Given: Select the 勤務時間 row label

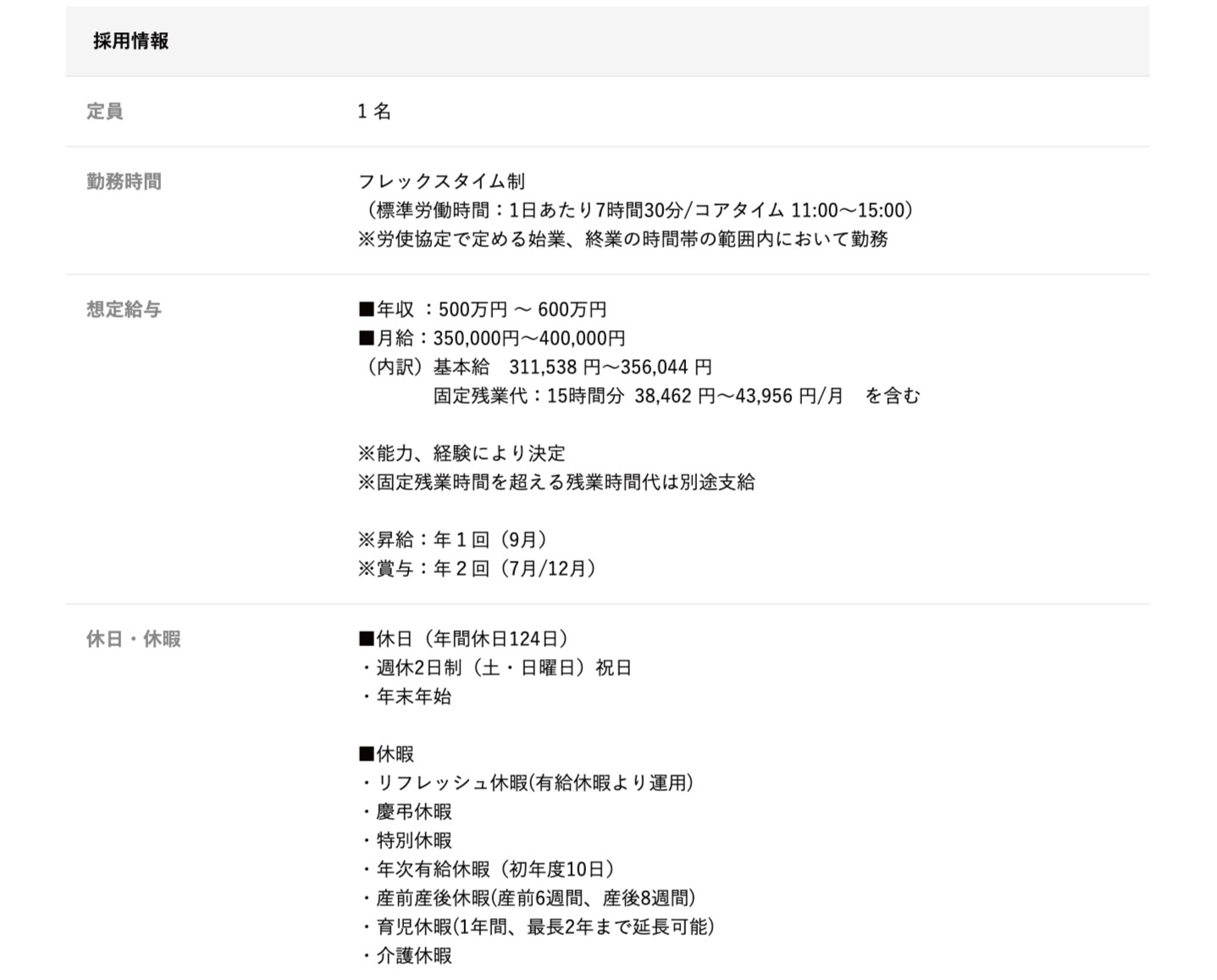Looking at the screenshot, I should pyautogui.click(x=124, y=181).
